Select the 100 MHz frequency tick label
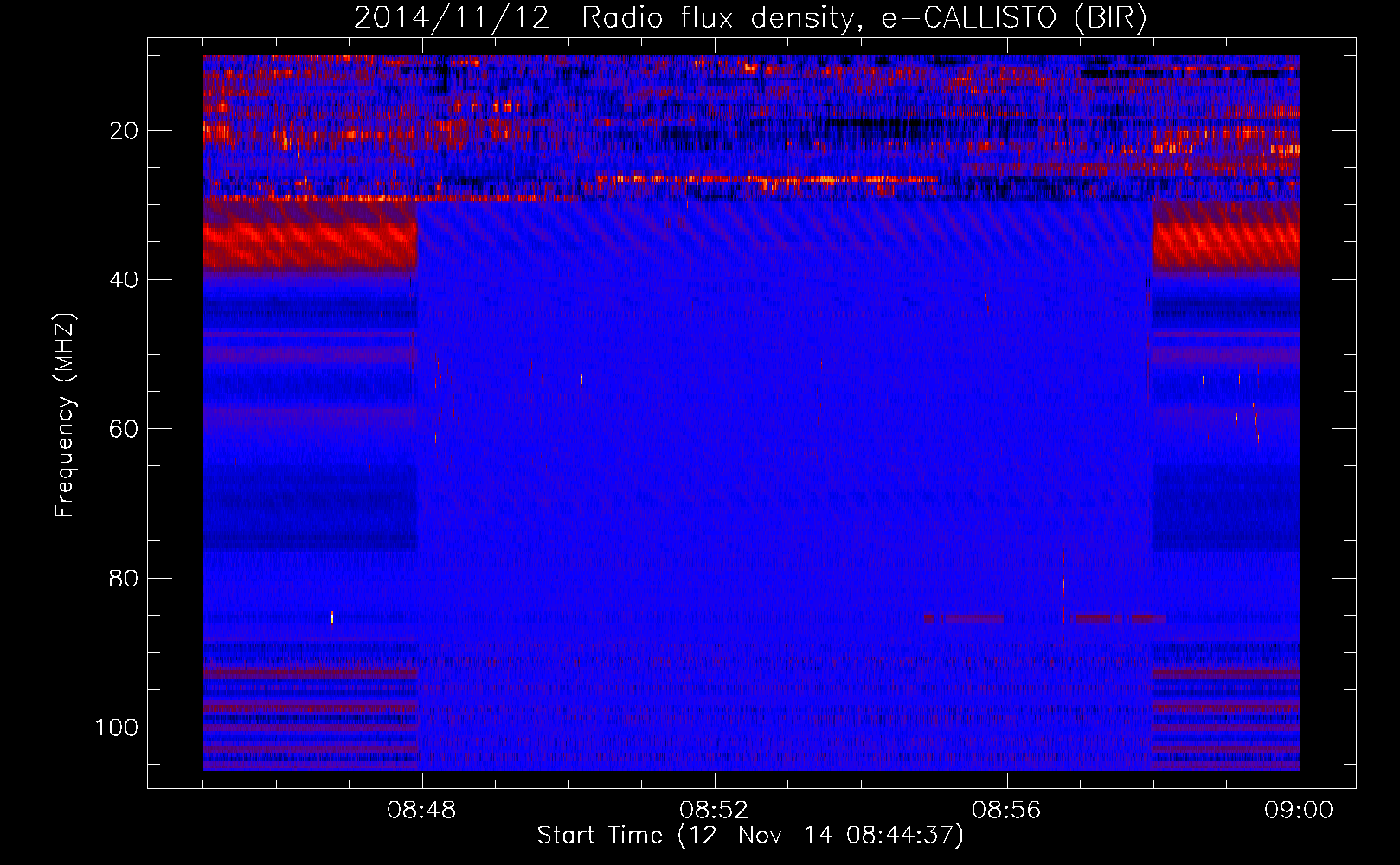1400x865 pixels. pyautogui.click(x=117, y=727)
